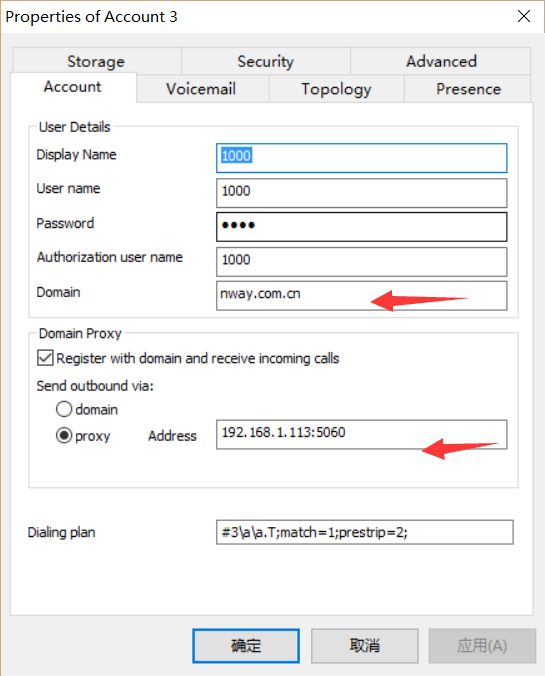Switch to the Storage tab
The image size is (545, 676).
point(97,61)
